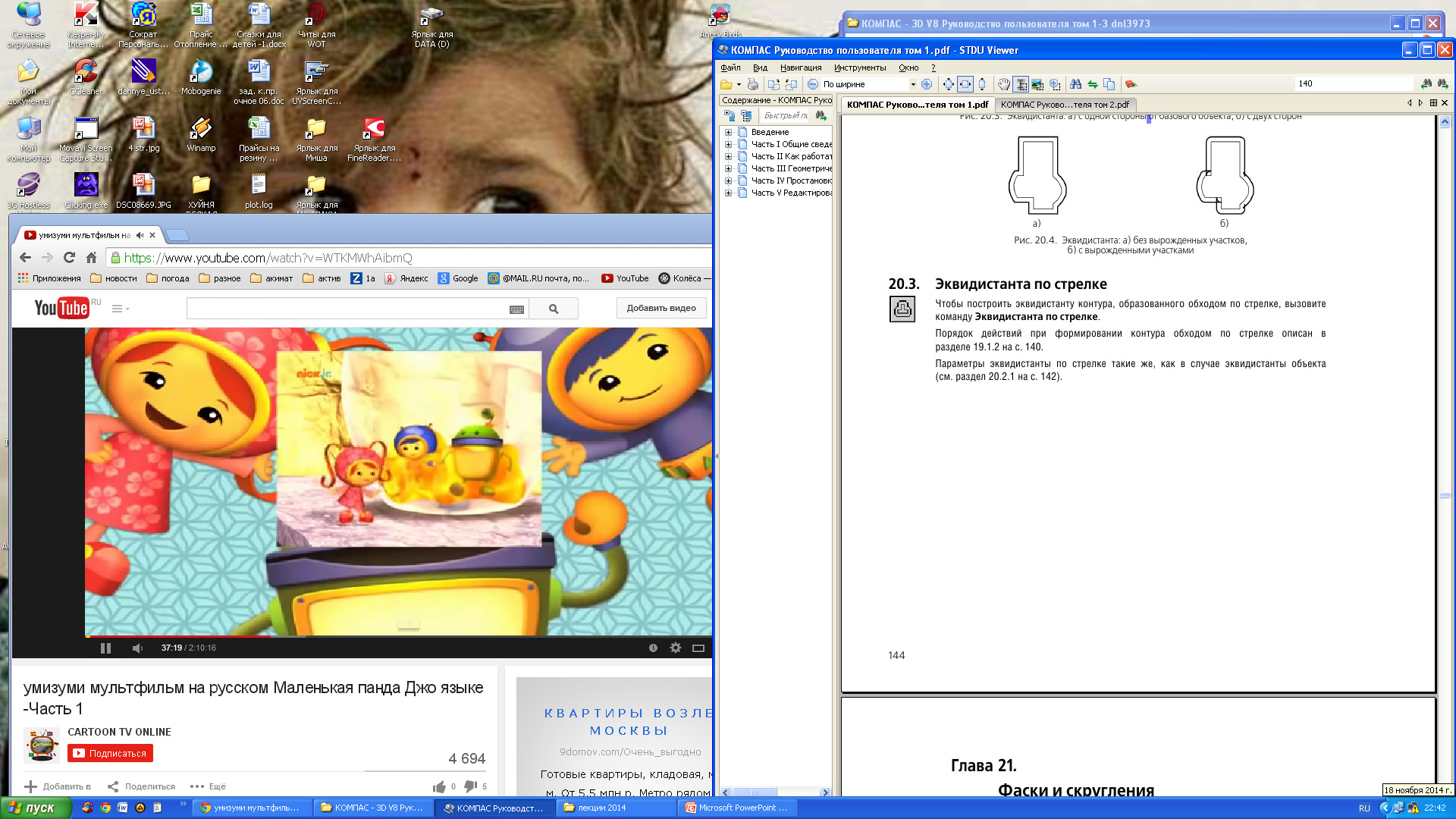Viewport: 1456px width, 819px height.
Task: Open YouTube guide menu dropdown
Action: click(121, 309)
